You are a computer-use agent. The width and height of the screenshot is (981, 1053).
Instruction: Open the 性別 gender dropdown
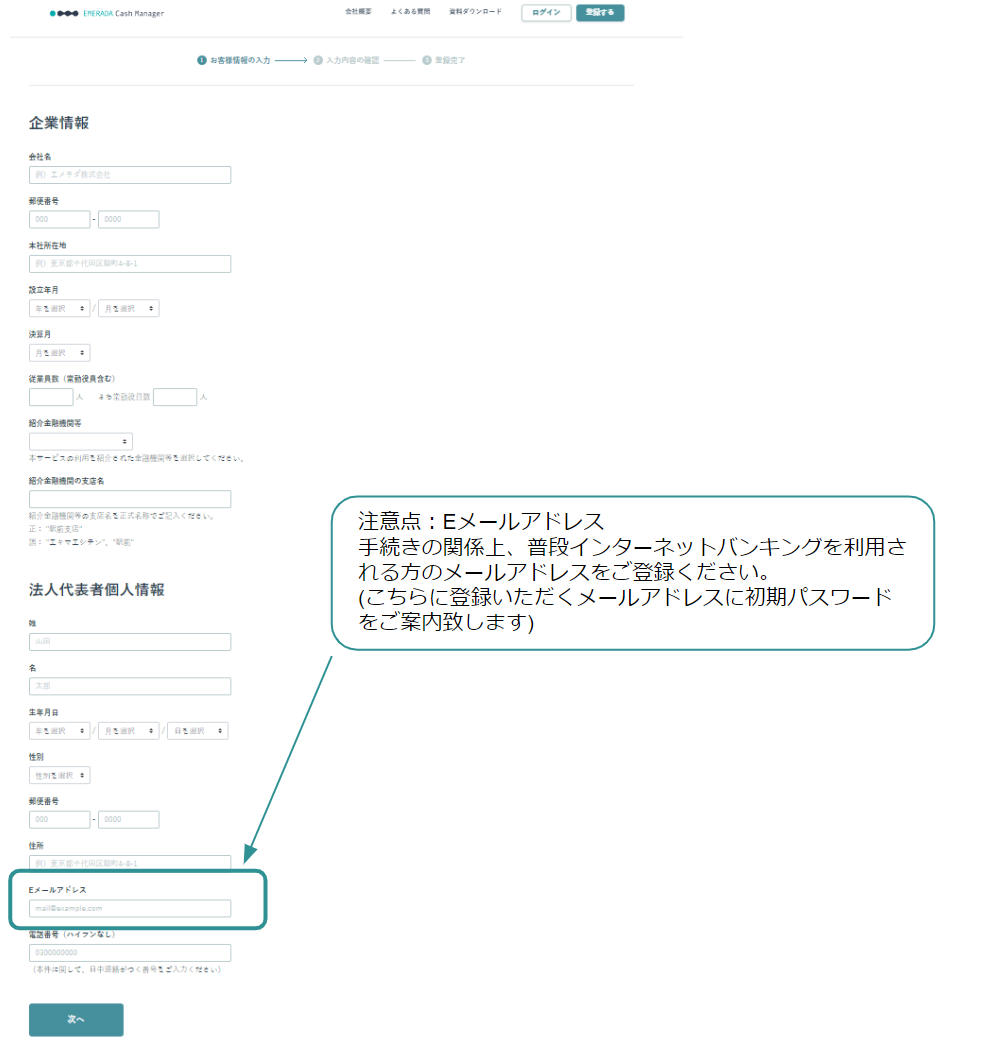tap(59, 775)
